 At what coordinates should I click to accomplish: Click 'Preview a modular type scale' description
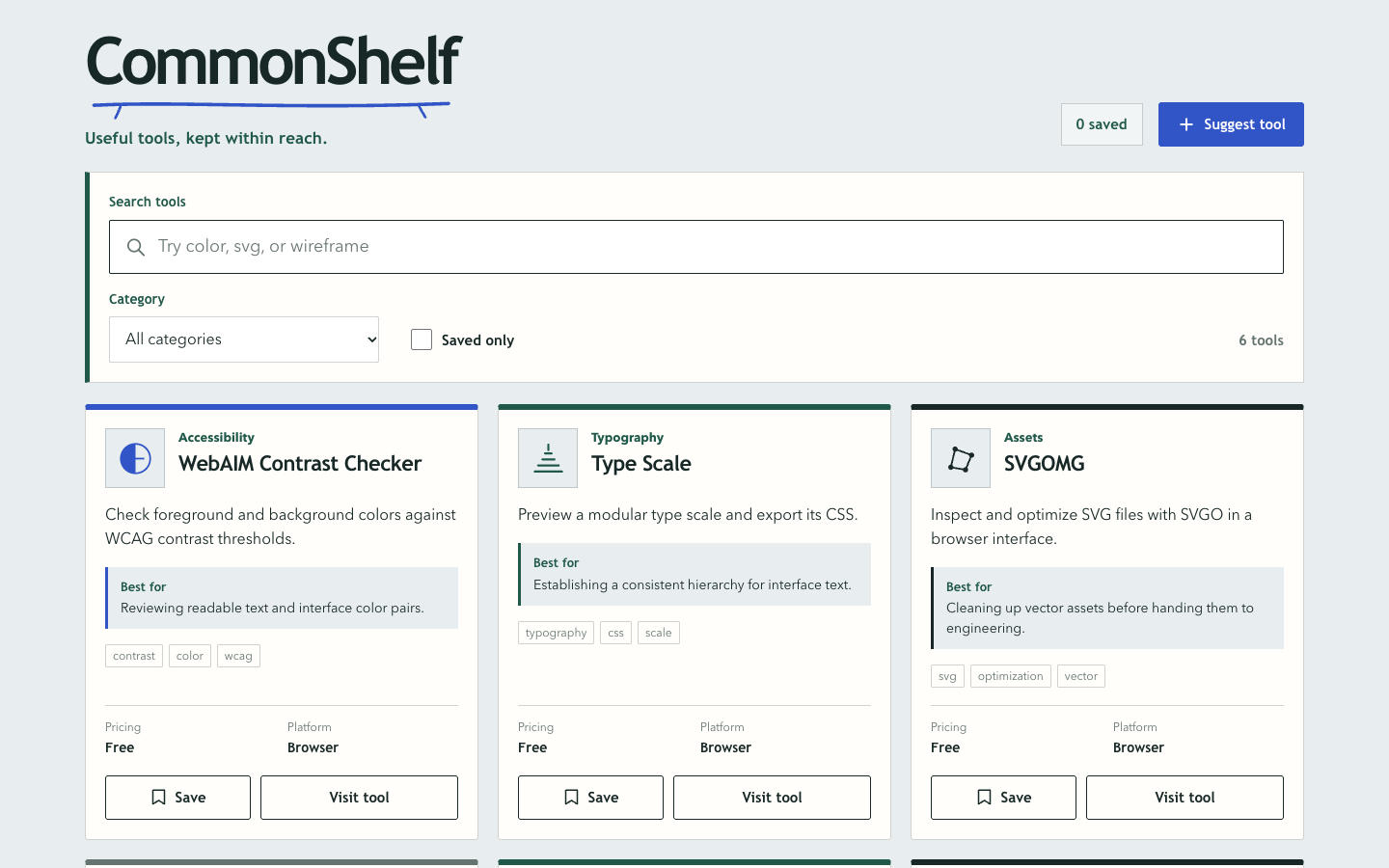[688, 515]
